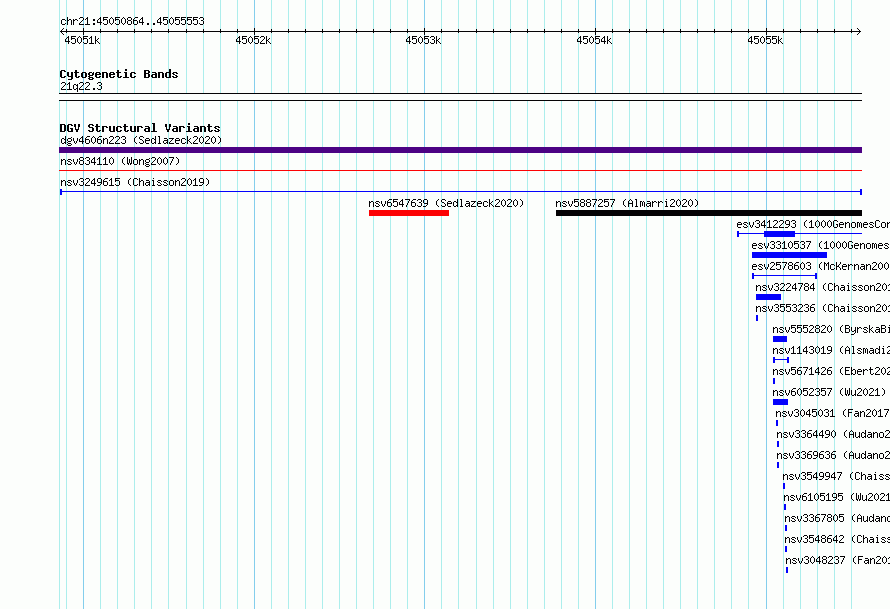Click the 45053k ruler position

tap(423, 40)
